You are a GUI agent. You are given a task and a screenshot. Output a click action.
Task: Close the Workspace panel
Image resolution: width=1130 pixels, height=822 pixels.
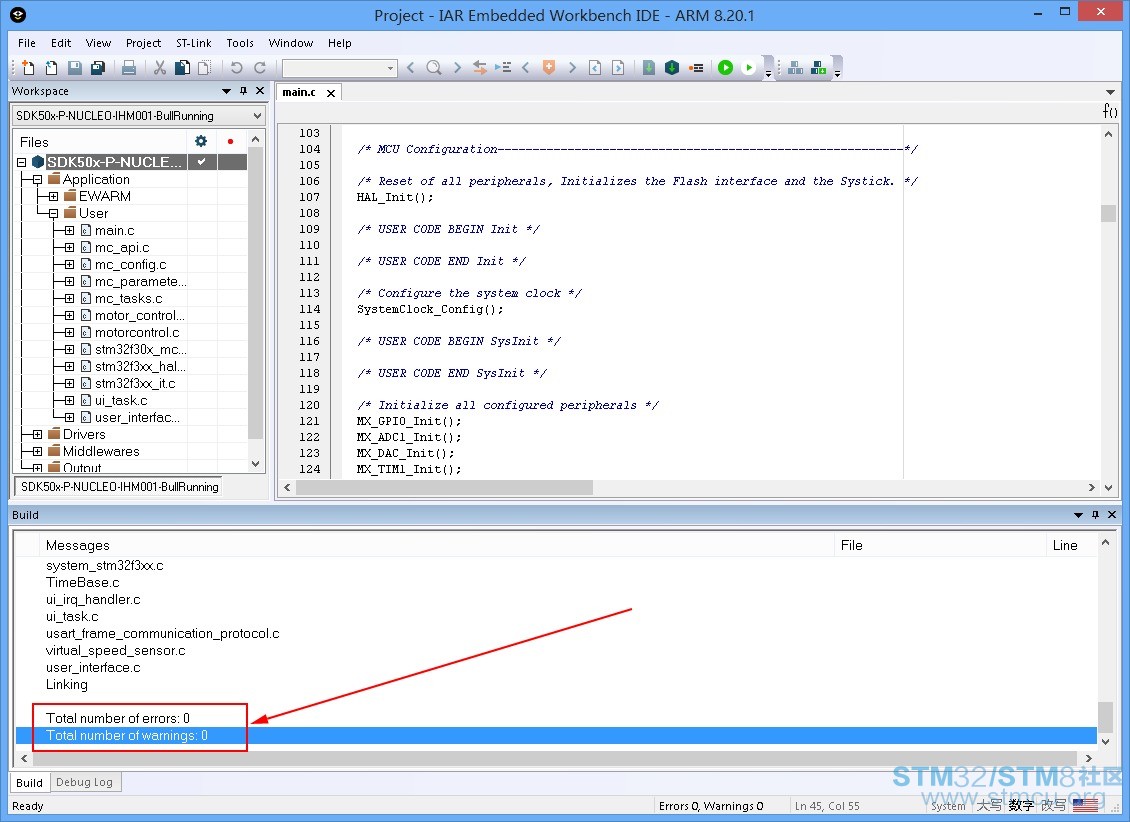pos(260,91)
